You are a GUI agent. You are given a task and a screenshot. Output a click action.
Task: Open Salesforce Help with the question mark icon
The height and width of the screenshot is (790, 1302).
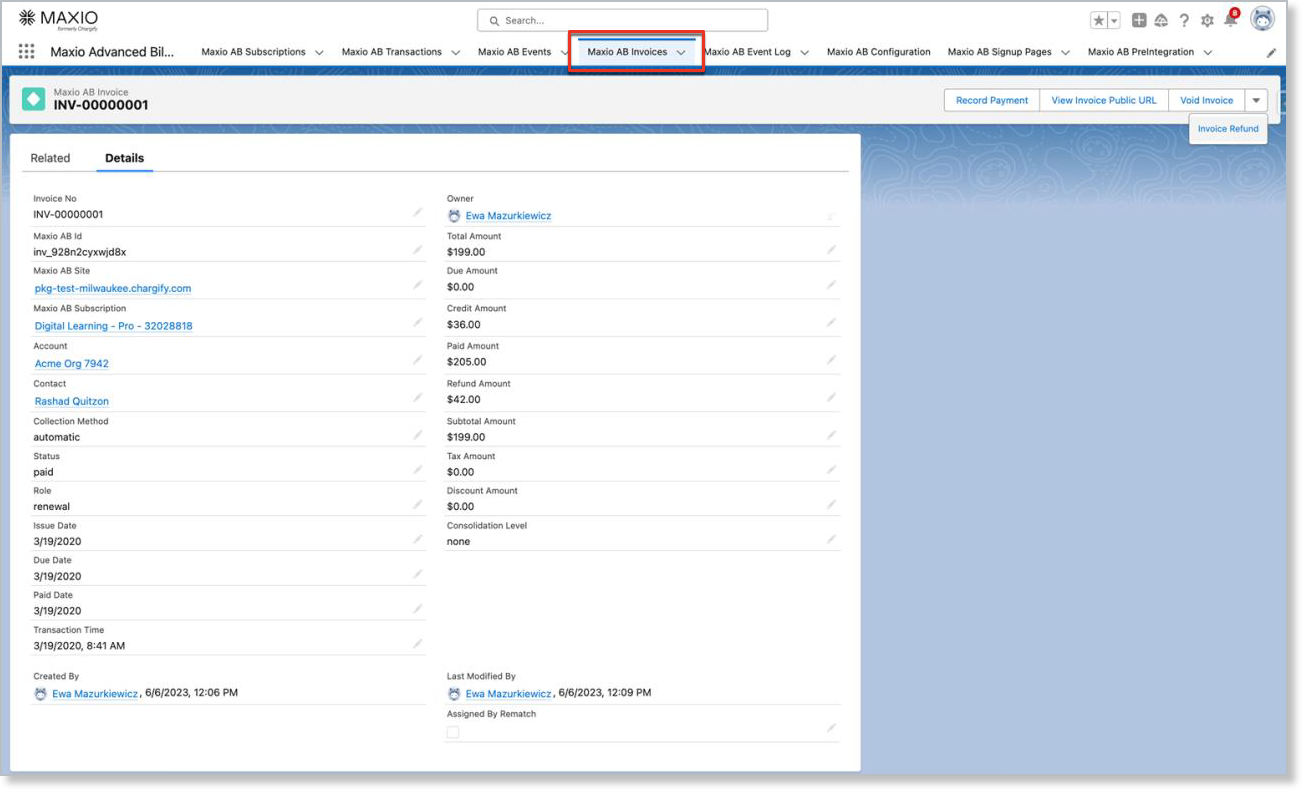pyautogui.click(x=1183, y=19)
